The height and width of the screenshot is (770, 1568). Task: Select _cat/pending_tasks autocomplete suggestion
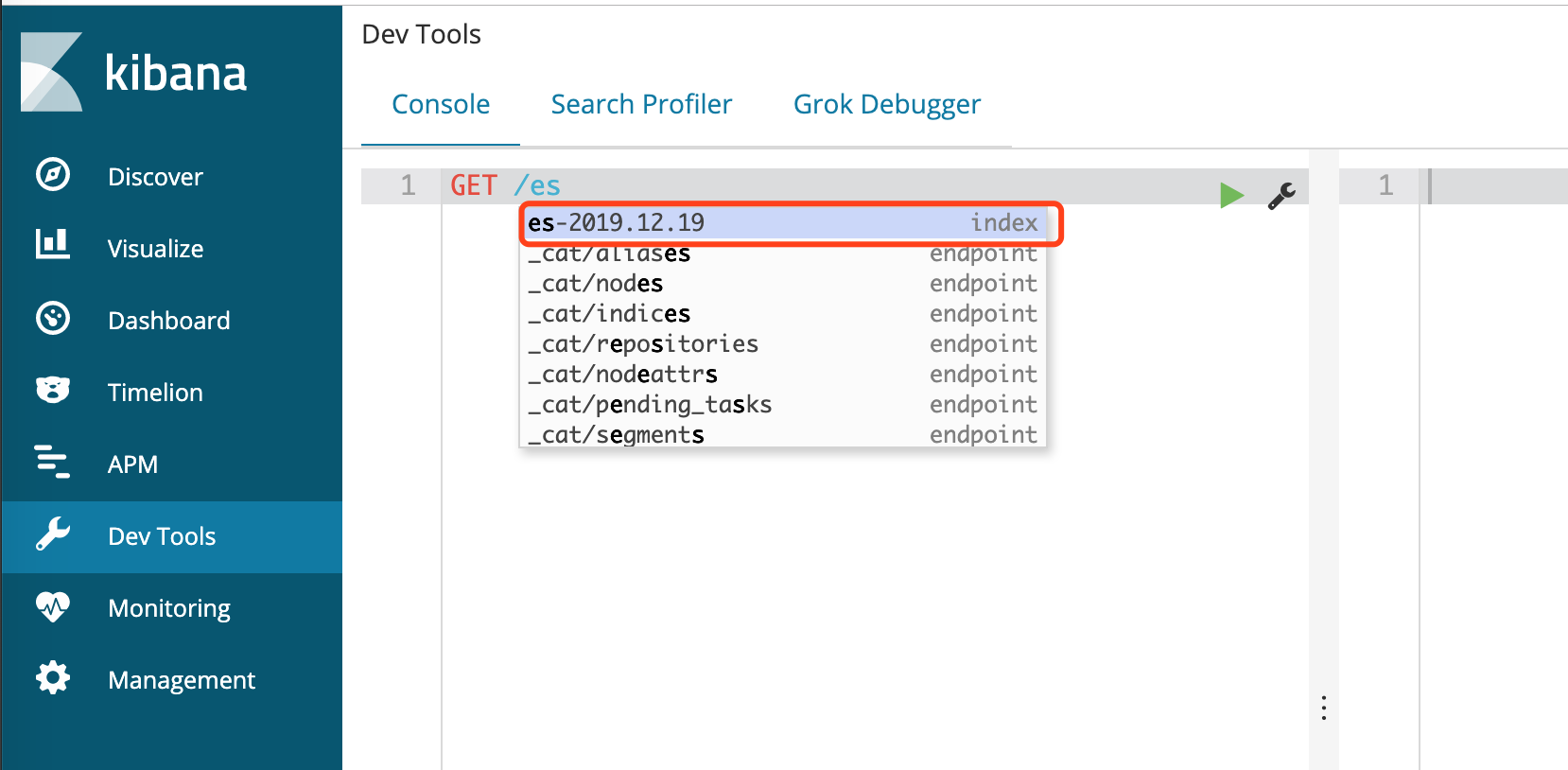[784, 405]
